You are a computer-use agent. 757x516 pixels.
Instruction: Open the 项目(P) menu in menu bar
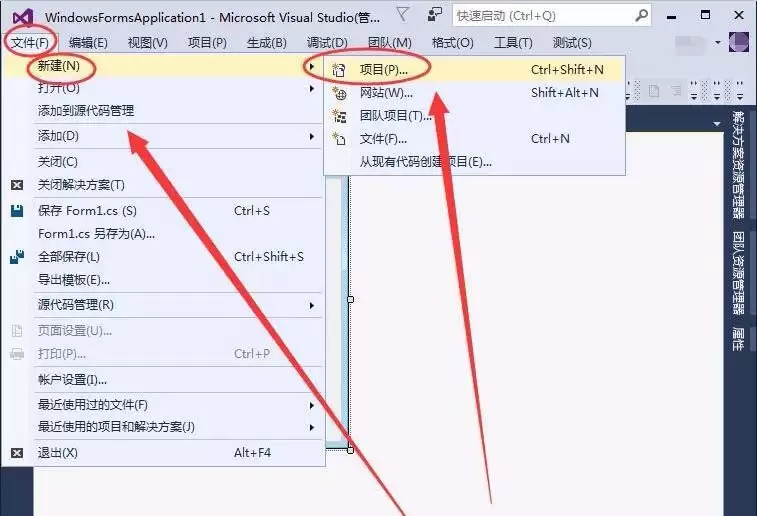tap(207, 42)
